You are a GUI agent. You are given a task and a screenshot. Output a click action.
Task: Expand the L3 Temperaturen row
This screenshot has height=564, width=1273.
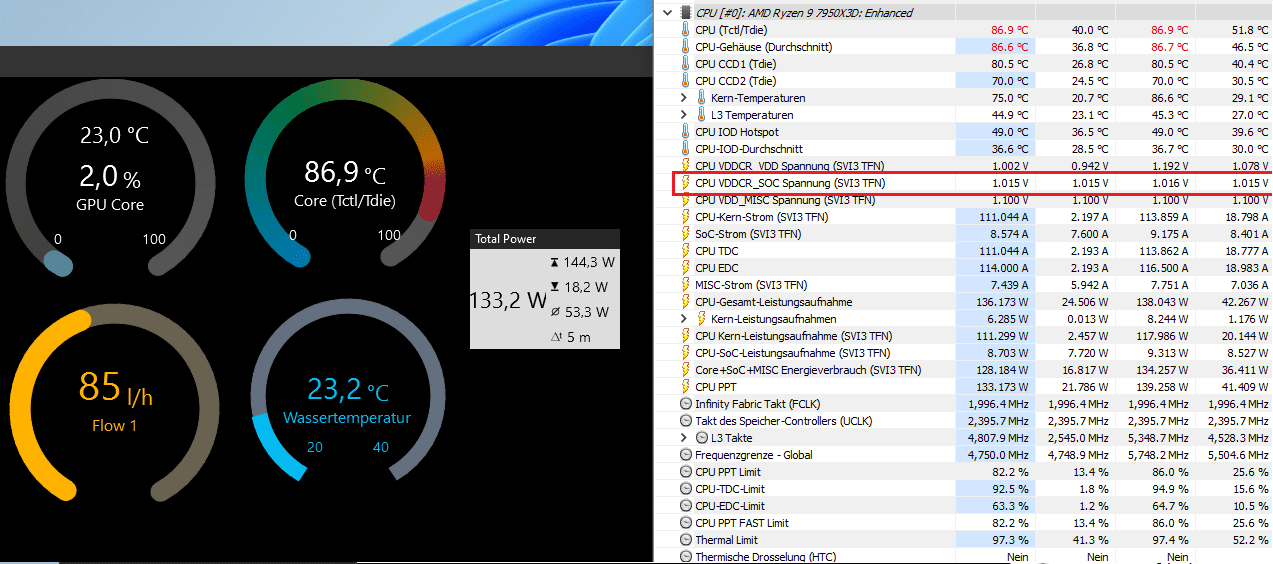point(684,115)
